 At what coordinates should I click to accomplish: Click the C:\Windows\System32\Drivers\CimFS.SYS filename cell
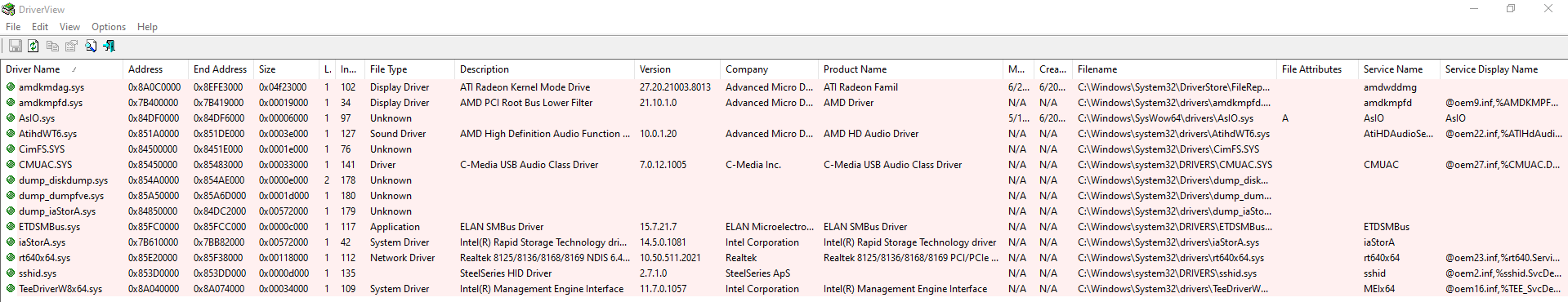tap(1168, 149)
